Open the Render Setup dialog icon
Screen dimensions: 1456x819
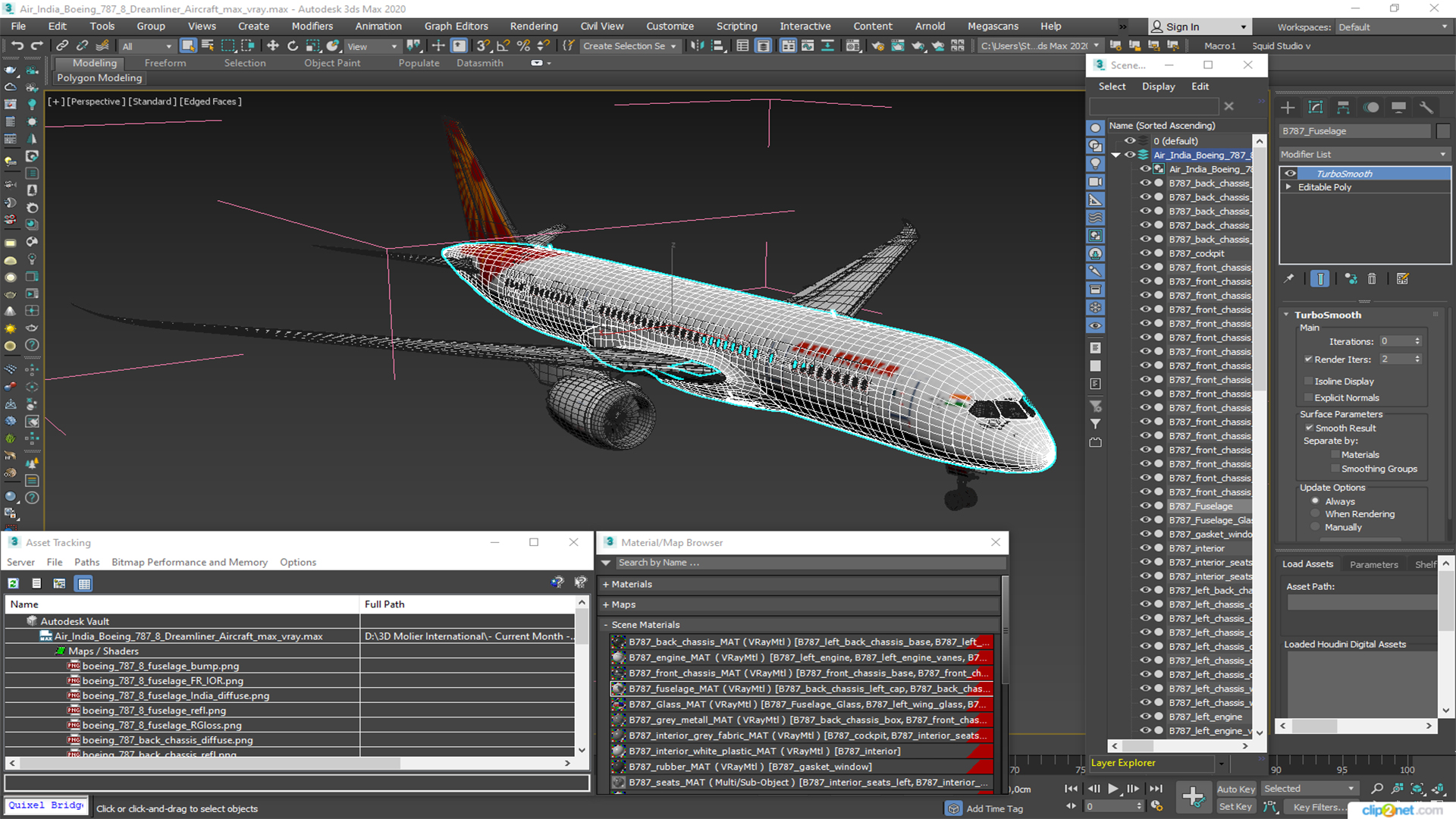(x=877, y=46)
